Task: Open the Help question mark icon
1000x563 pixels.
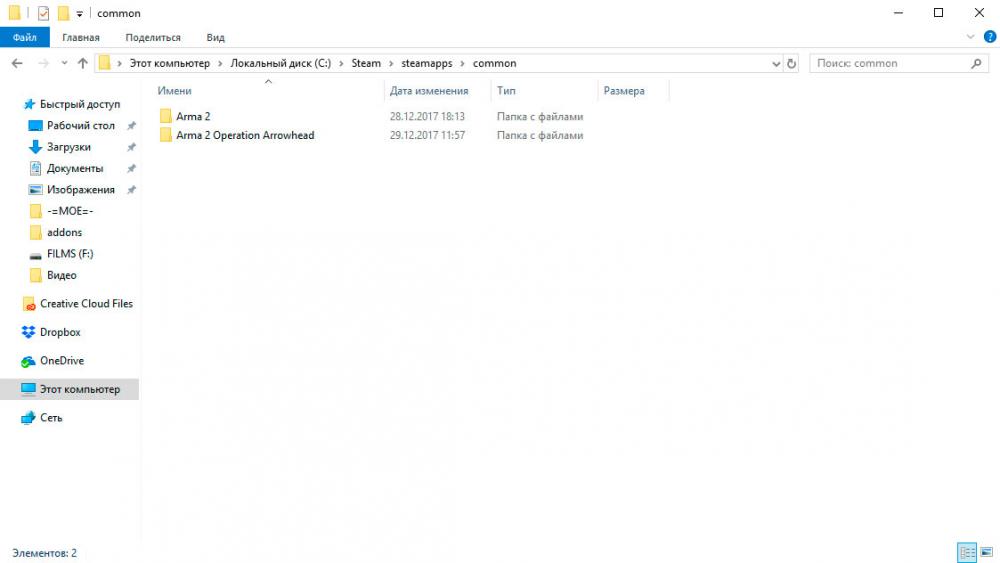Action: 989,37
